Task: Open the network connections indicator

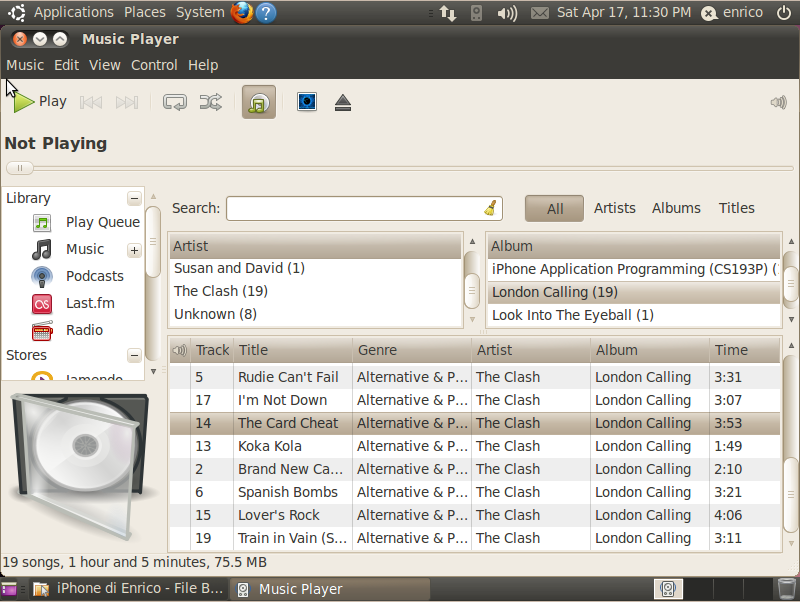Action: 448,13
